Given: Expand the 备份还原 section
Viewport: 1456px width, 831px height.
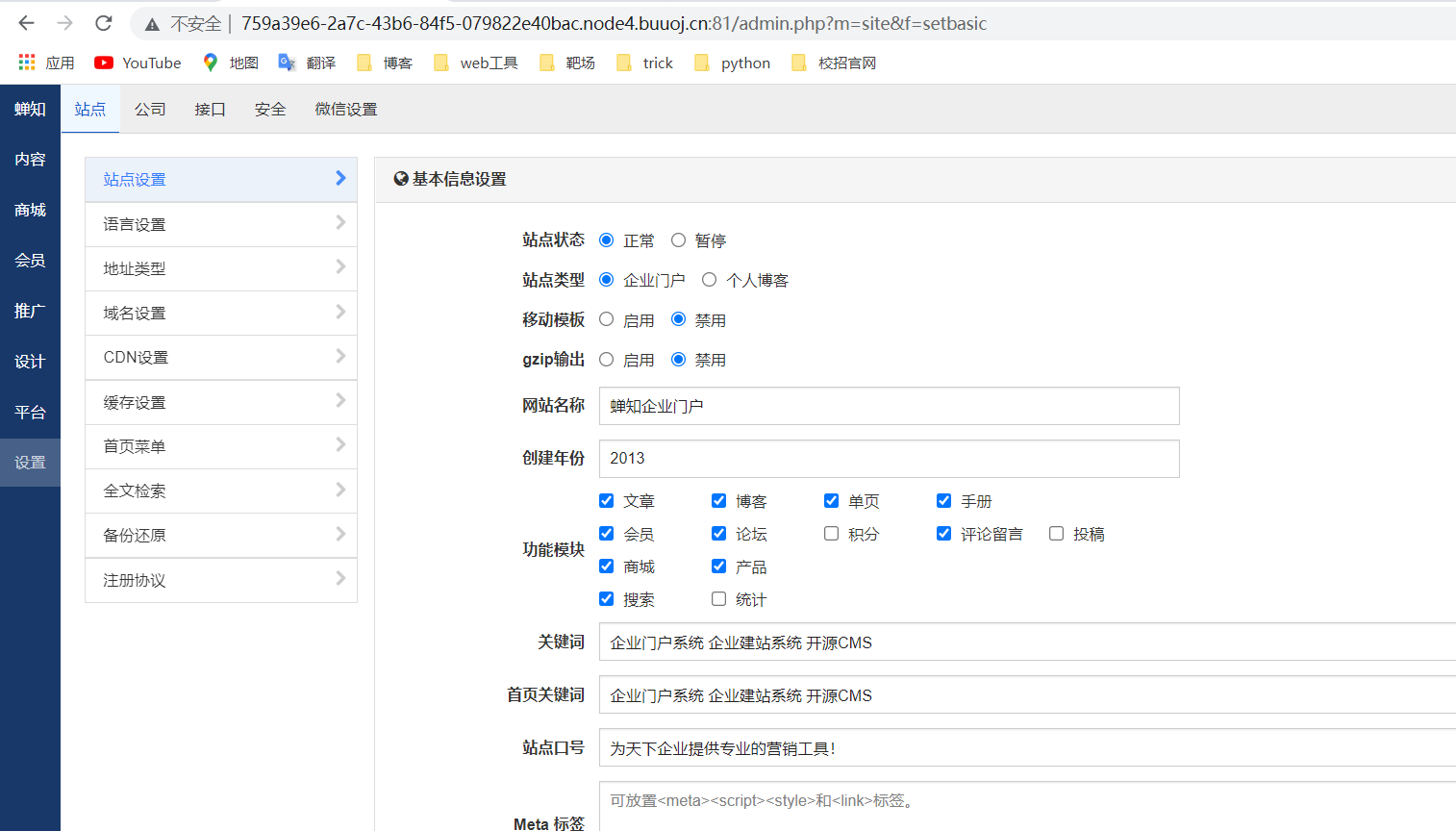Looking at the screenshot, I should [221, 535].
